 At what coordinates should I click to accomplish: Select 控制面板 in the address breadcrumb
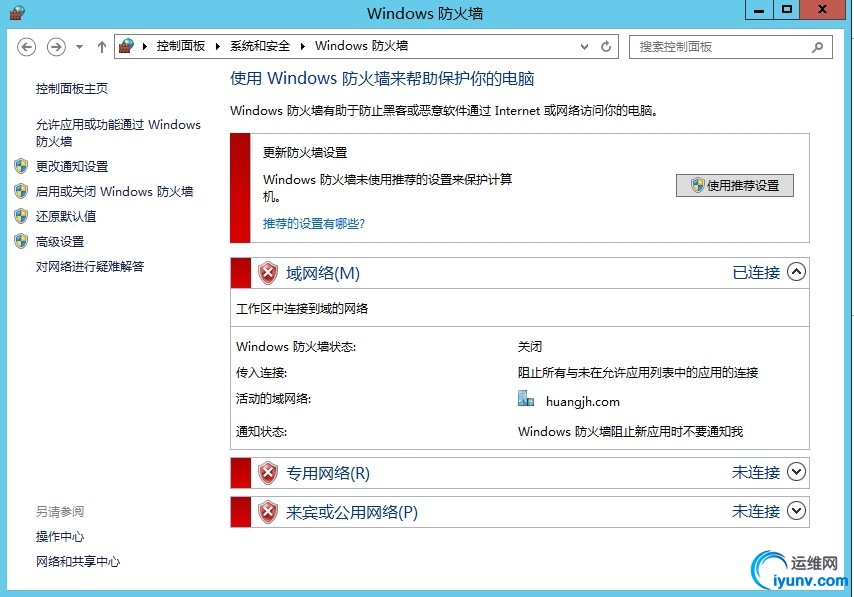pos(181,46)
